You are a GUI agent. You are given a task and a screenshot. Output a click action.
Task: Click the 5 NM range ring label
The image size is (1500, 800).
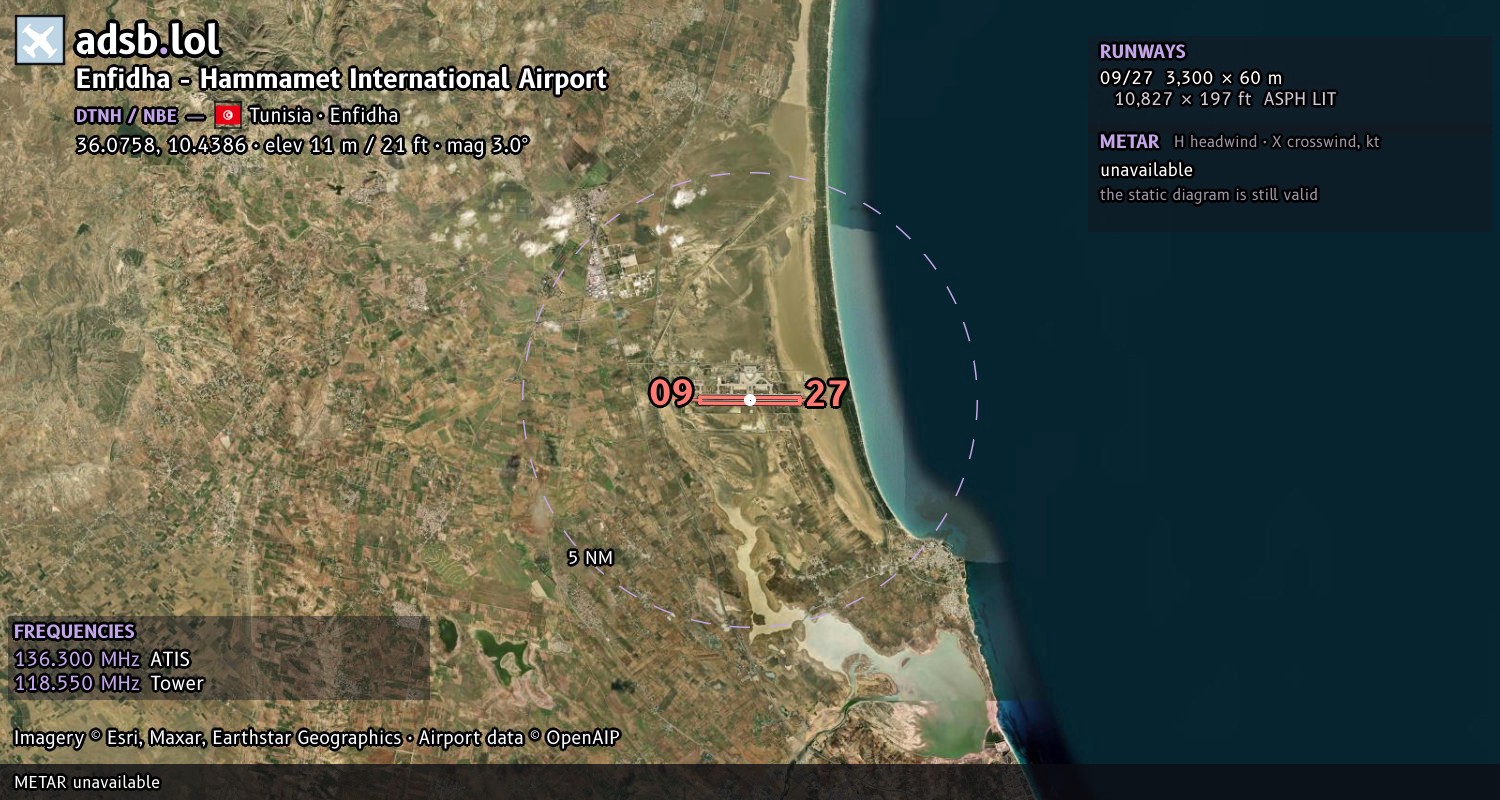590,558
